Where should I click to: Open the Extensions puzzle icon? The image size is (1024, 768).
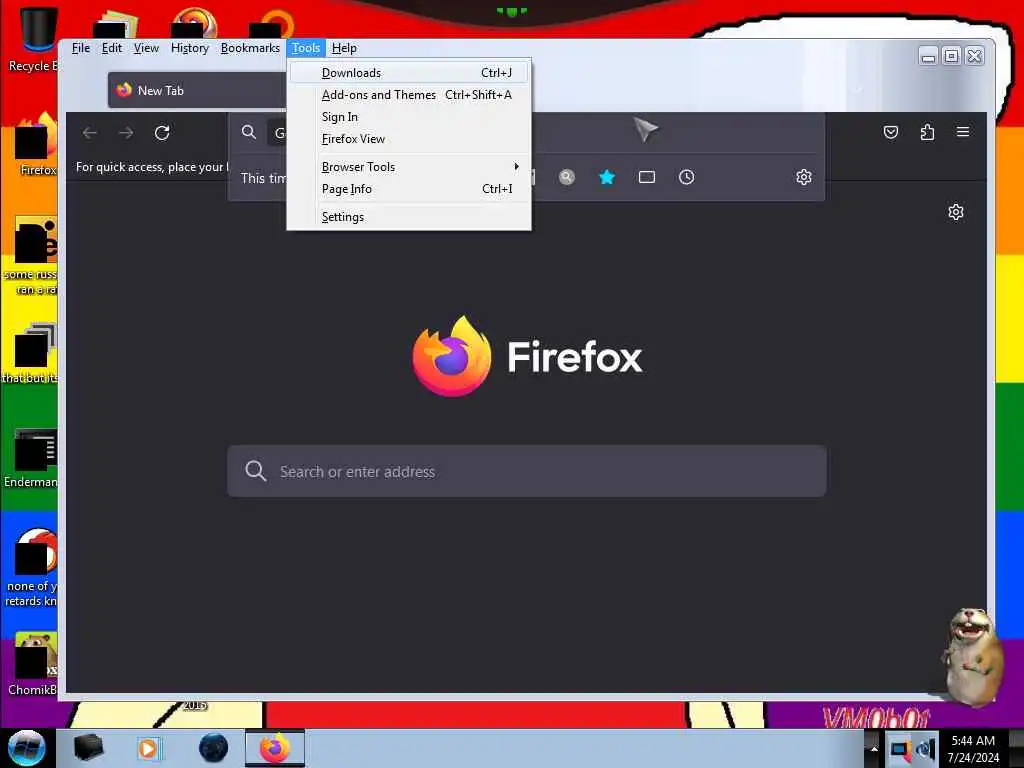(927, 133)
